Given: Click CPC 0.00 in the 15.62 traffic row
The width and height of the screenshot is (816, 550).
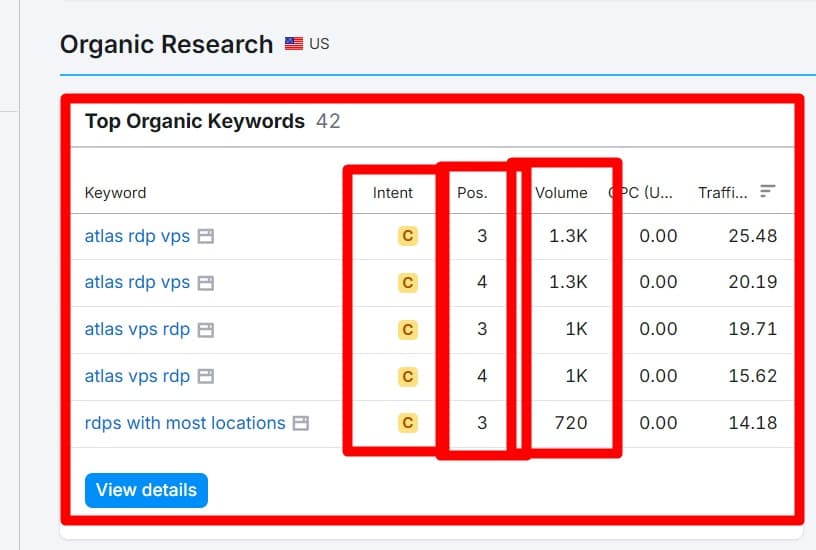Looking at the screenshot, I should coord(658,376).
